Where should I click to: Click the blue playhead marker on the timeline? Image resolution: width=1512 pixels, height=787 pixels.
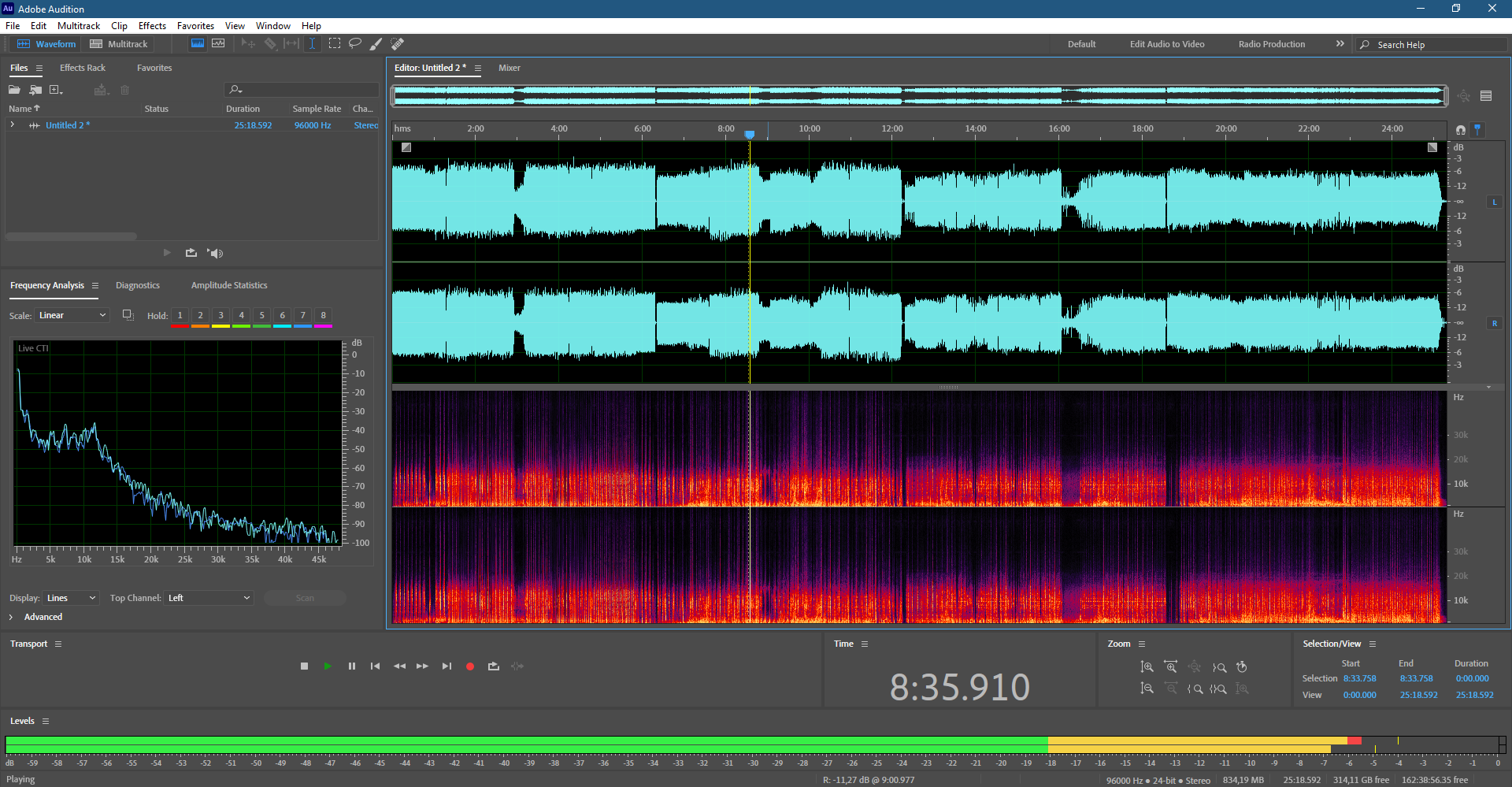coord(750,134)
